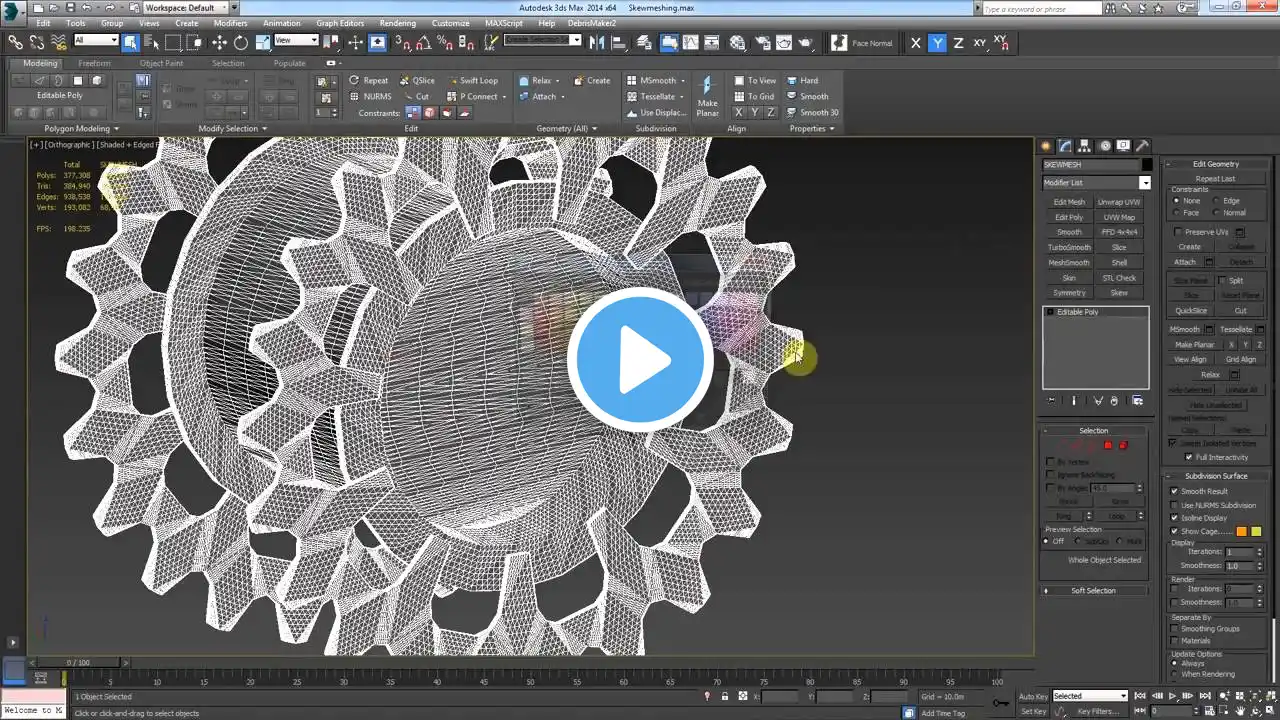
Task: Select the Edge constraint radio button
Action: click(x=1216, y=201)
